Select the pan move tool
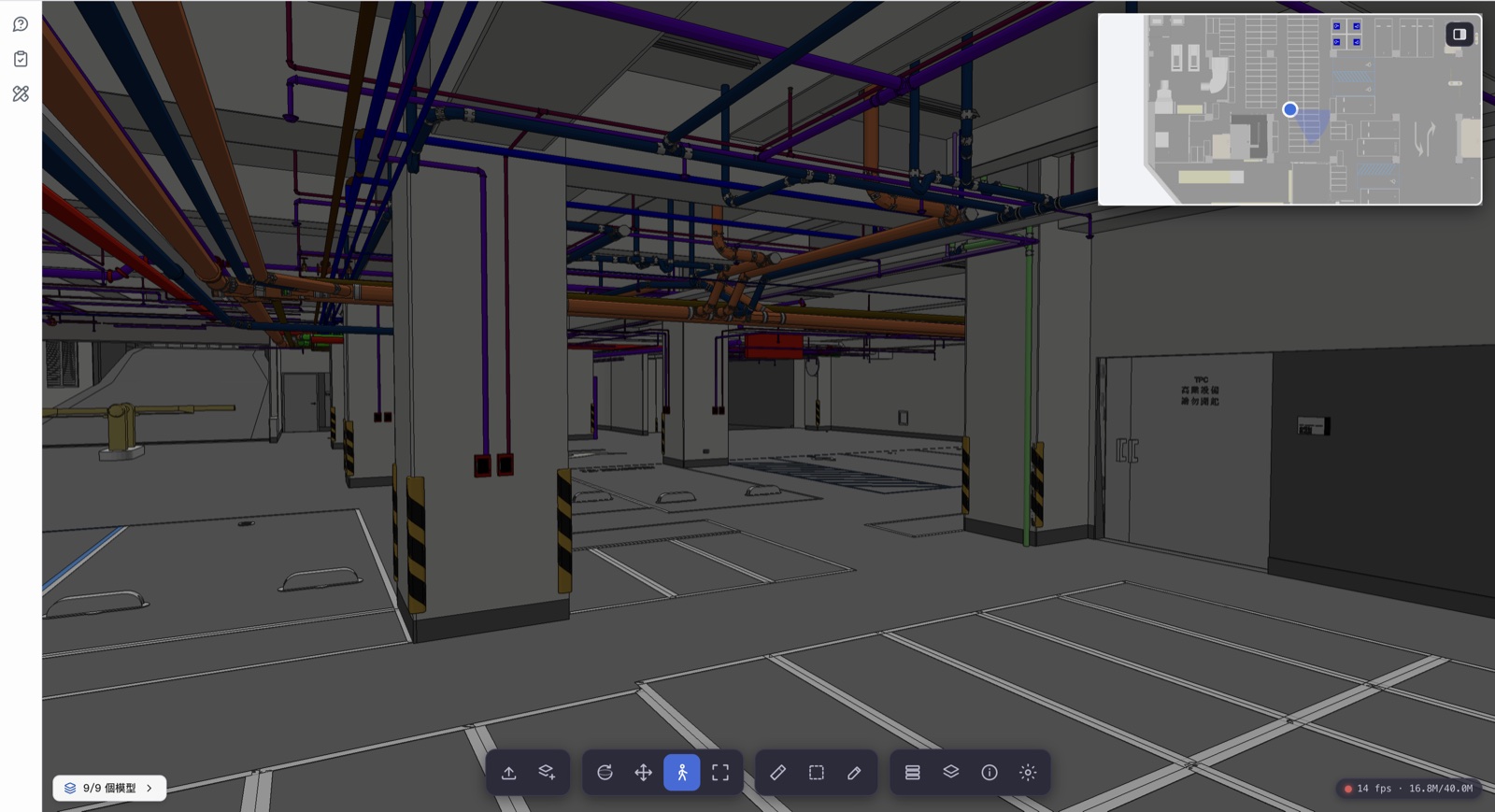 (643, 773)
